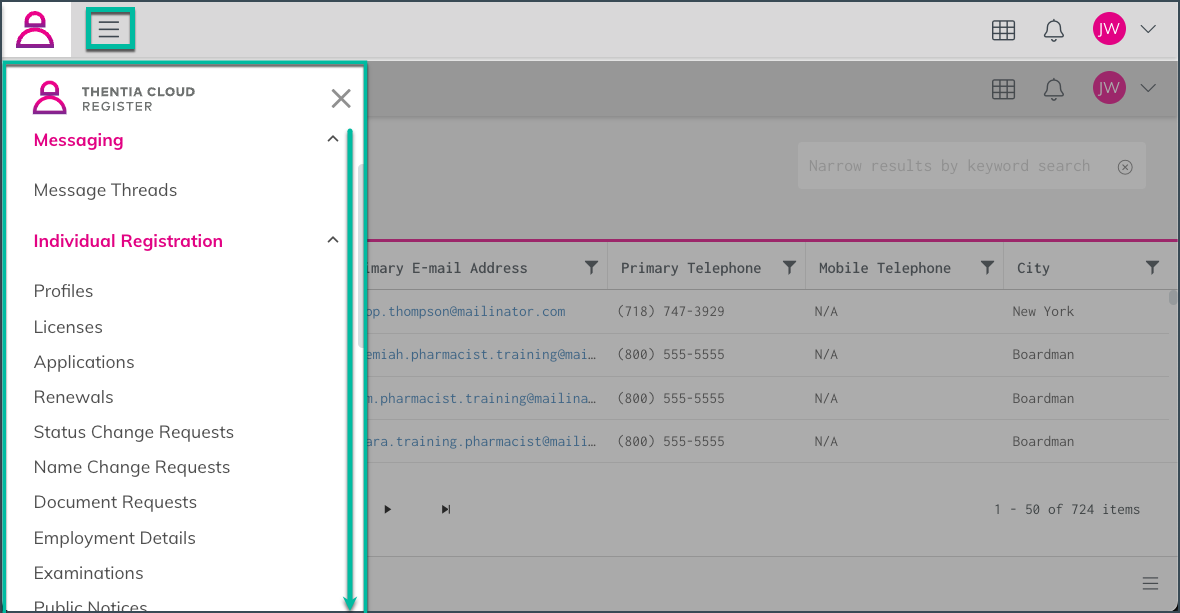Open Status Change Requests
The width and height of the screenshot is (1180, 613).
click(133, 432)
